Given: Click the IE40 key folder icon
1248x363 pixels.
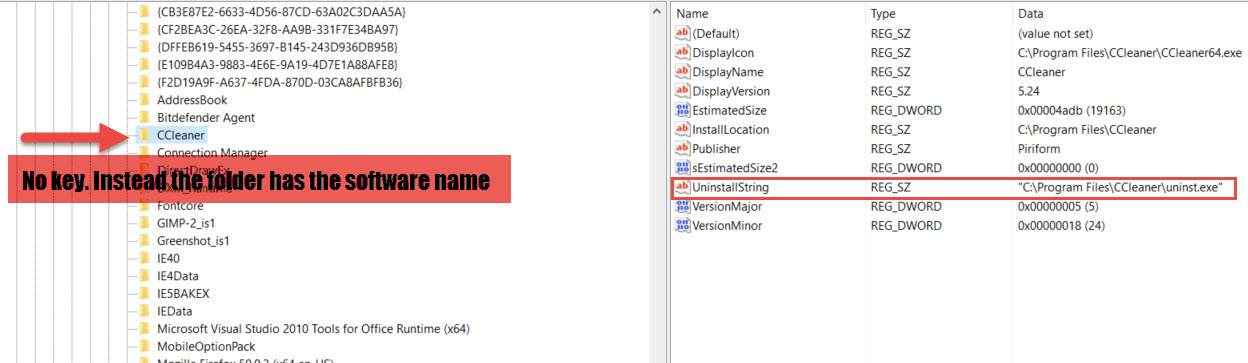Looking at the screenshot, I should (144, 258).
